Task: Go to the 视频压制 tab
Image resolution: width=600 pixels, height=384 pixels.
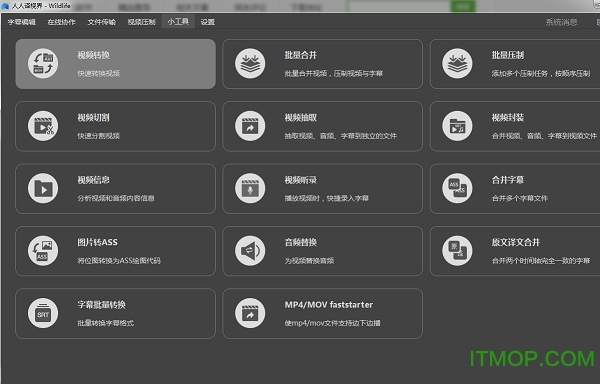Action: click(141, 22)
